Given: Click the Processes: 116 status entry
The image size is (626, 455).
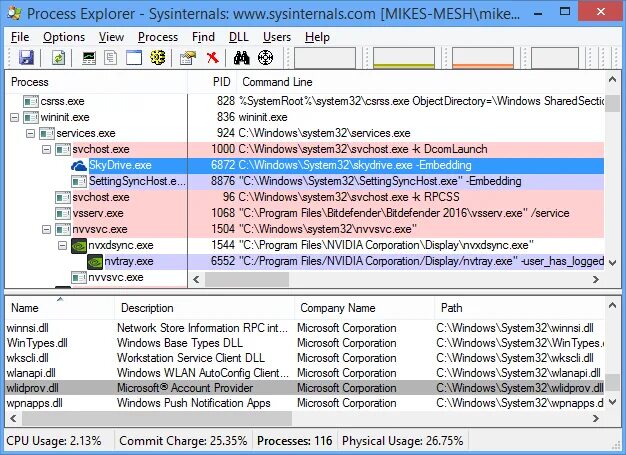Looking at the screenshot, I should (x=295, y=441).
